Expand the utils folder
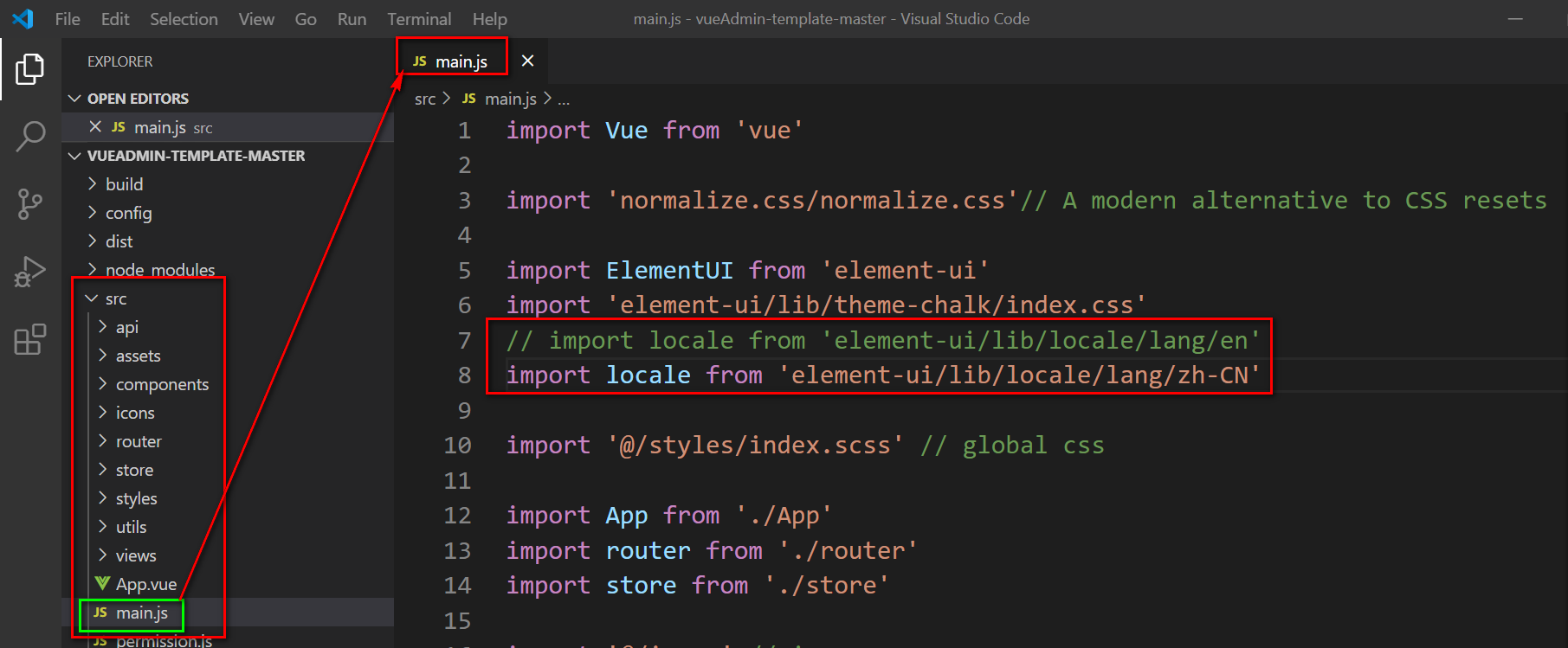Viewport: 1568px width, 648px height. click(x=103, y=527)
